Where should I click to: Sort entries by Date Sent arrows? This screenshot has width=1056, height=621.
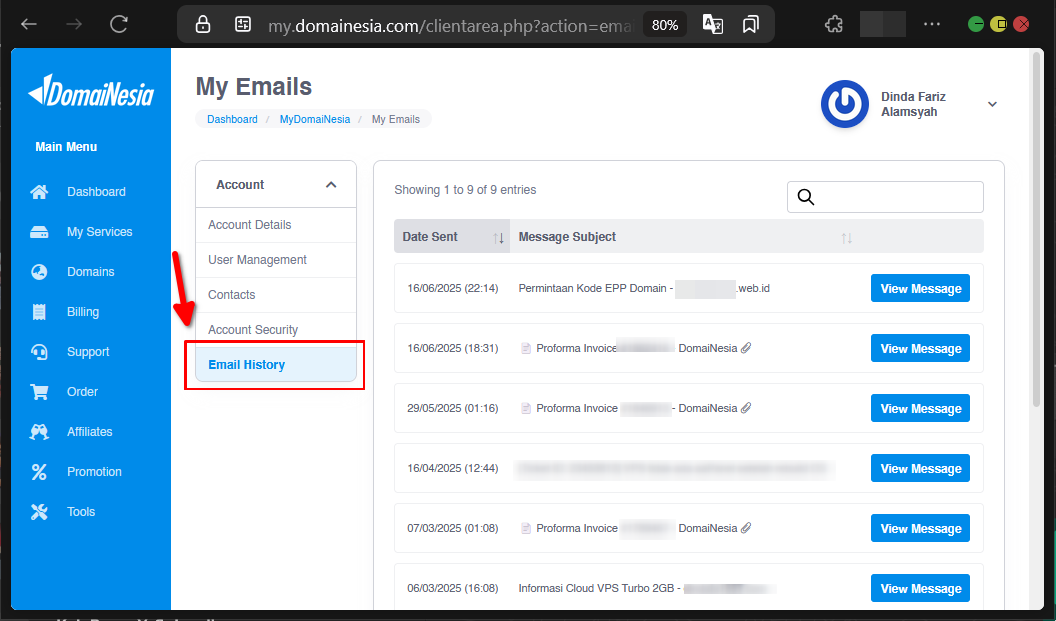[x=498, y=238]
